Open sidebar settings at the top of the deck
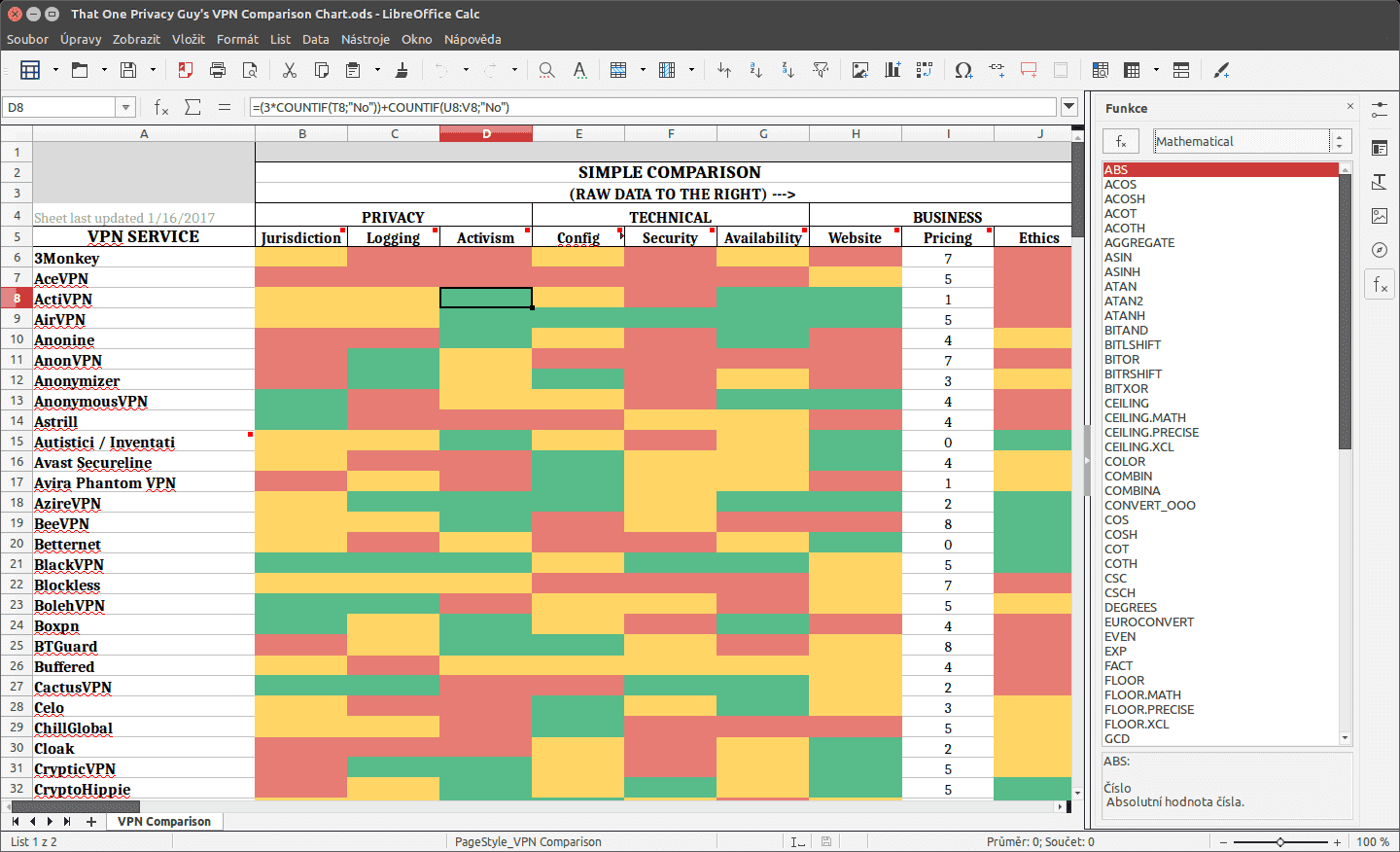Screen dimensions: 1400x852 tap(1380, 111)
